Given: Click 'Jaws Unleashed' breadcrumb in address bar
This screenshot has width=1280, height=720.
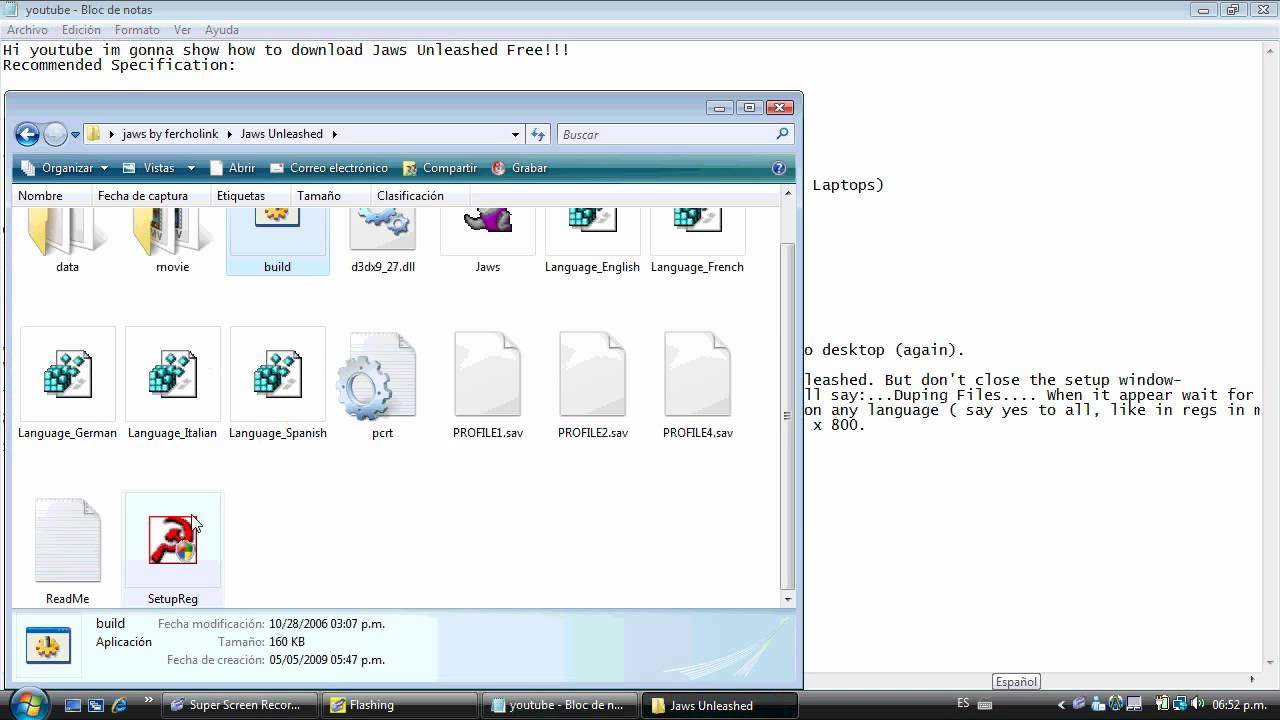Looking at the screenshot, I should tap(281, 134).
